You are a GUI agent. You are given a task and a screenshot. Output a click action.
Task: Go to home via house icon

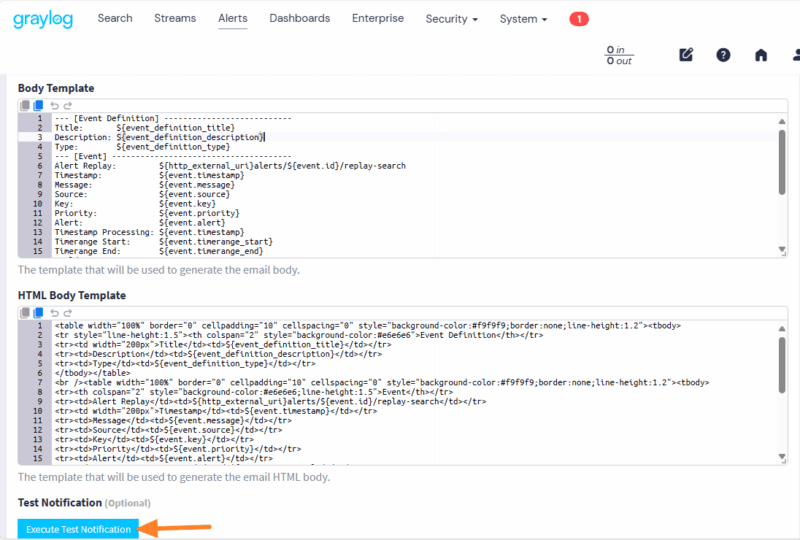click(x=761, y=55)
